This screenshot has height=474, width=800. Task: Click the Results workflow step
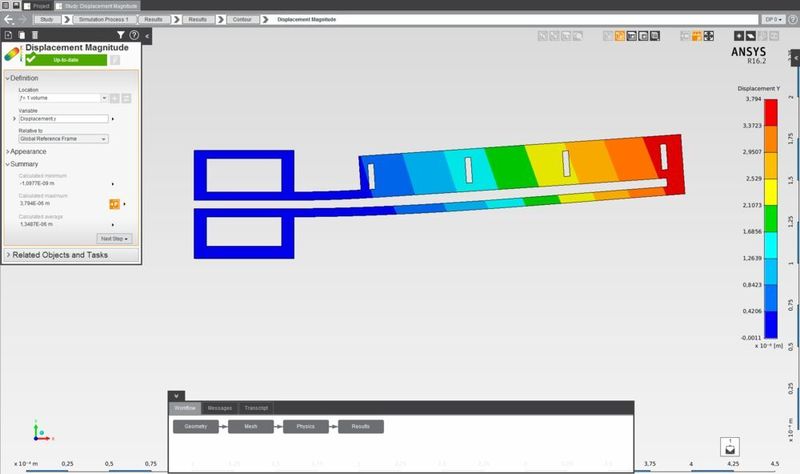pos(361,427)
